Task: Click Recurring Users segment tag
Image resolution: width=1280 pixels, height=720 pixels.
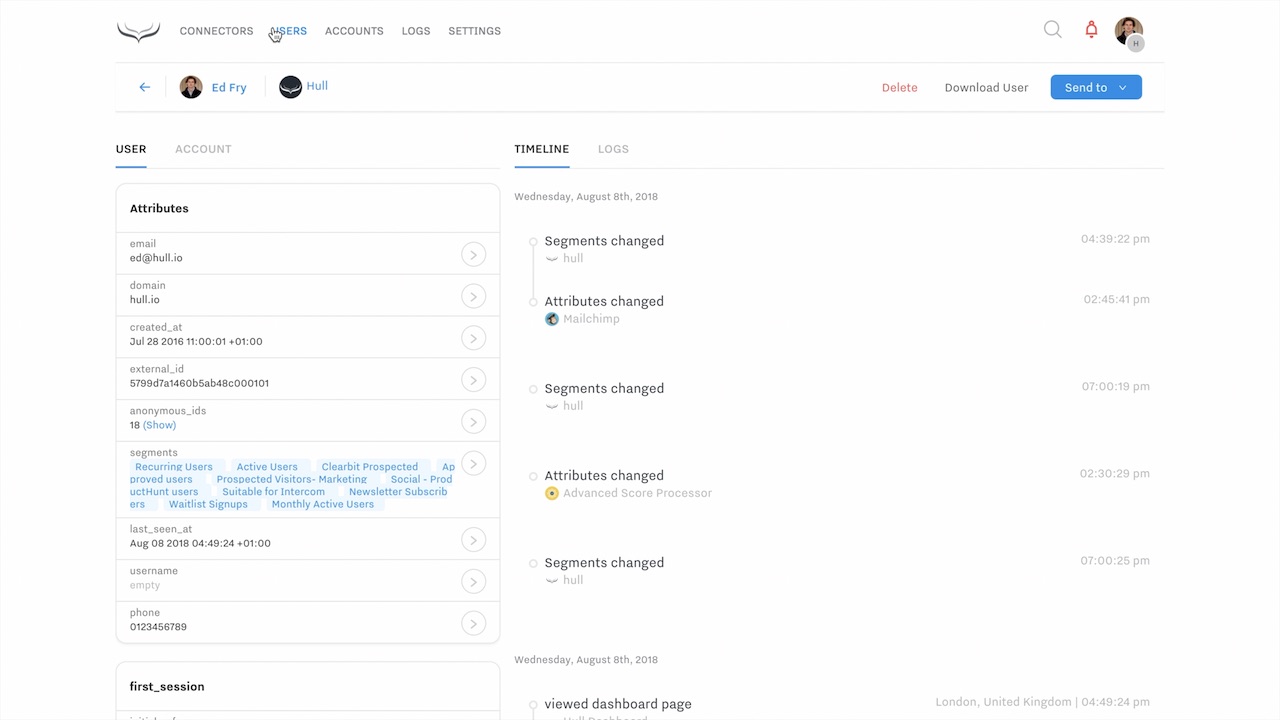Action: click(x=174, y=467)
